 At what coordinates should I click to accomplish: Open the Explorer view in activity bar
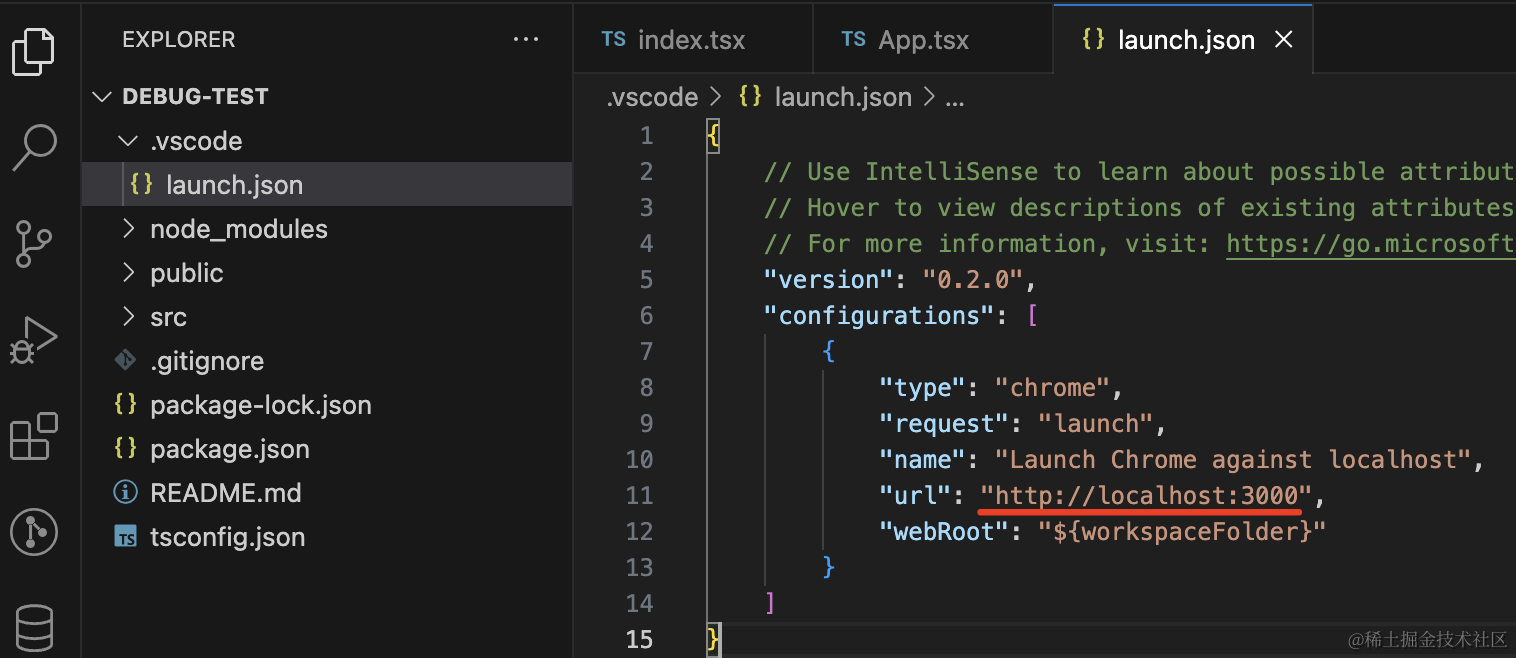click(33, 52)
